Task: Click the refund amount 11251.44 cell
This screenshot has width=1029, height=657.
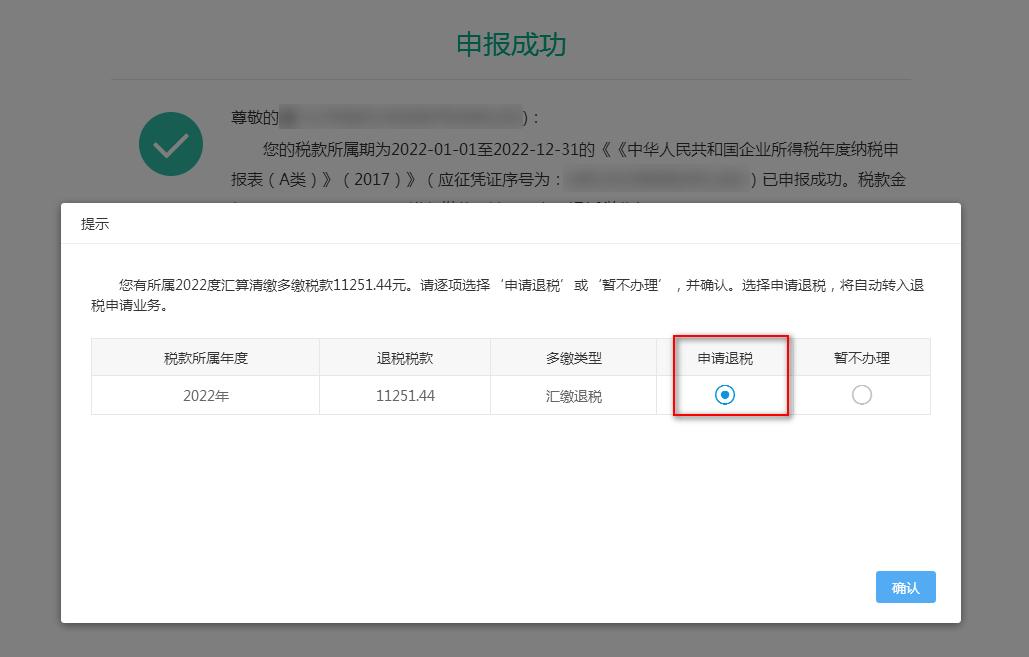Action: click(x=404, y=395)
